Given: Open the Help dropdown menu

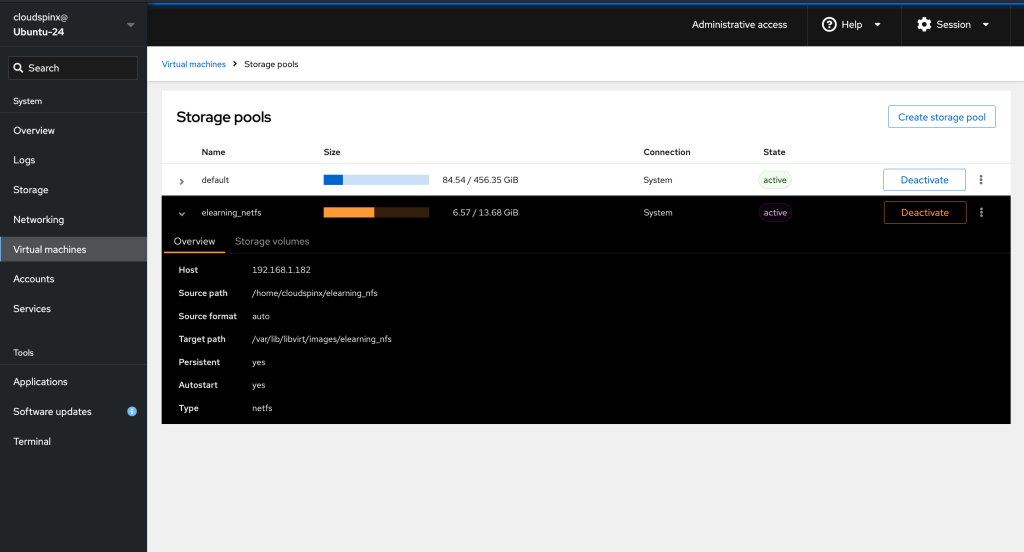Looking at the screenshot, I should 854,25.
